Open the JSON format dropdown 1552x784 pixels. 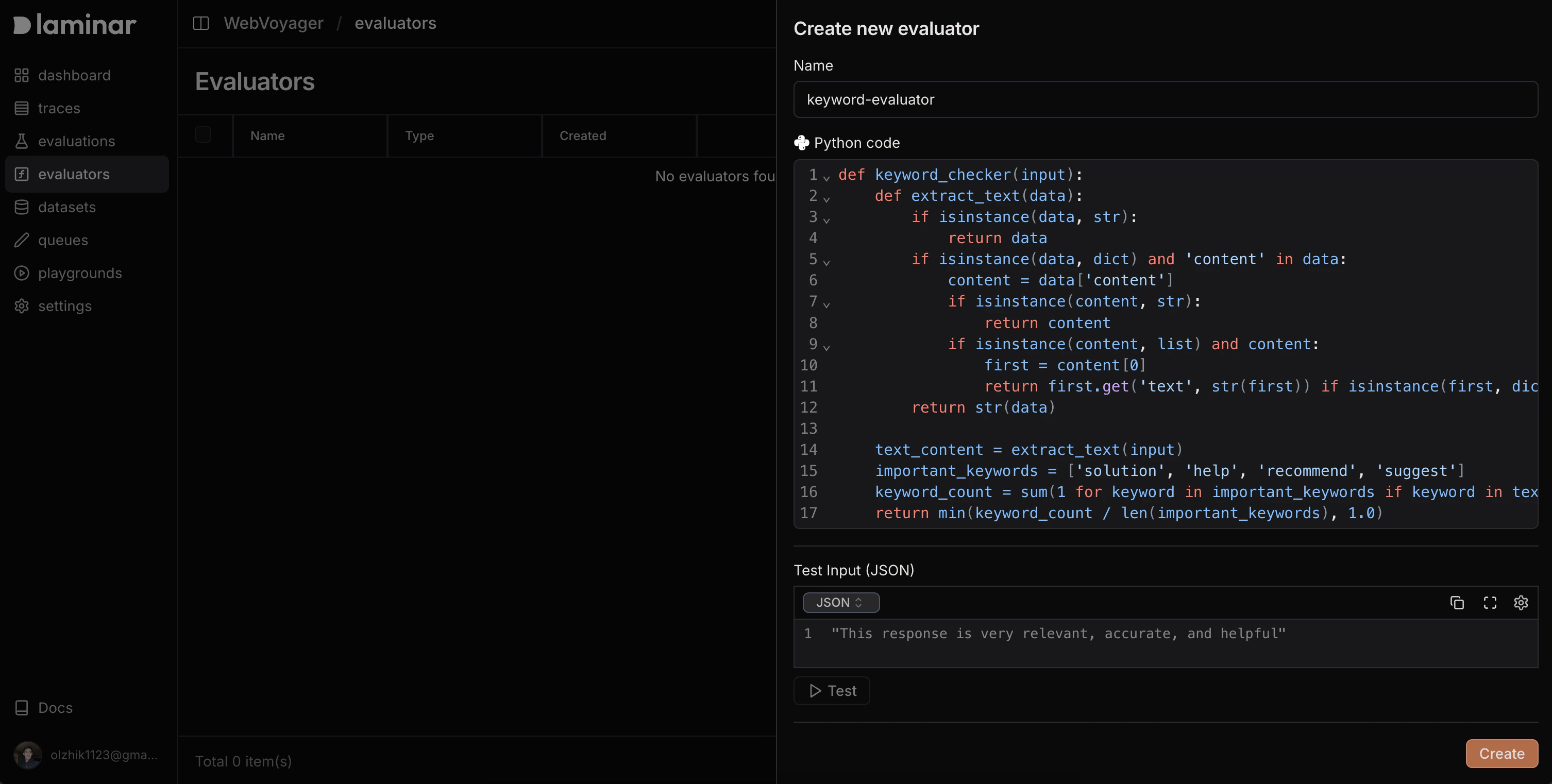pyautogui.click(x=840, y=602)
